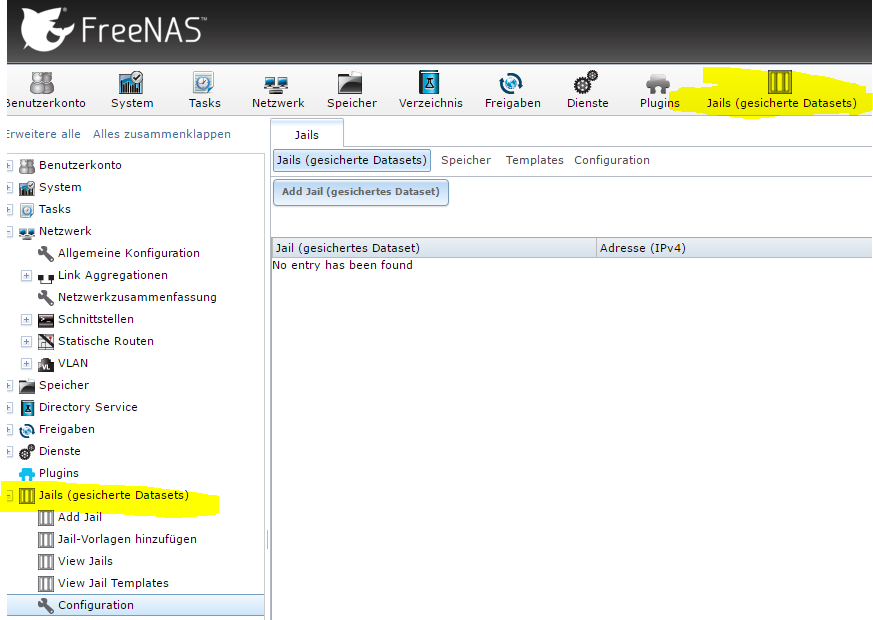Viewport: 873px width, 620px height.
Task: Select Speicher folder icon in sidebar tree
Action: pyautogui.click(x=27, y=386)
